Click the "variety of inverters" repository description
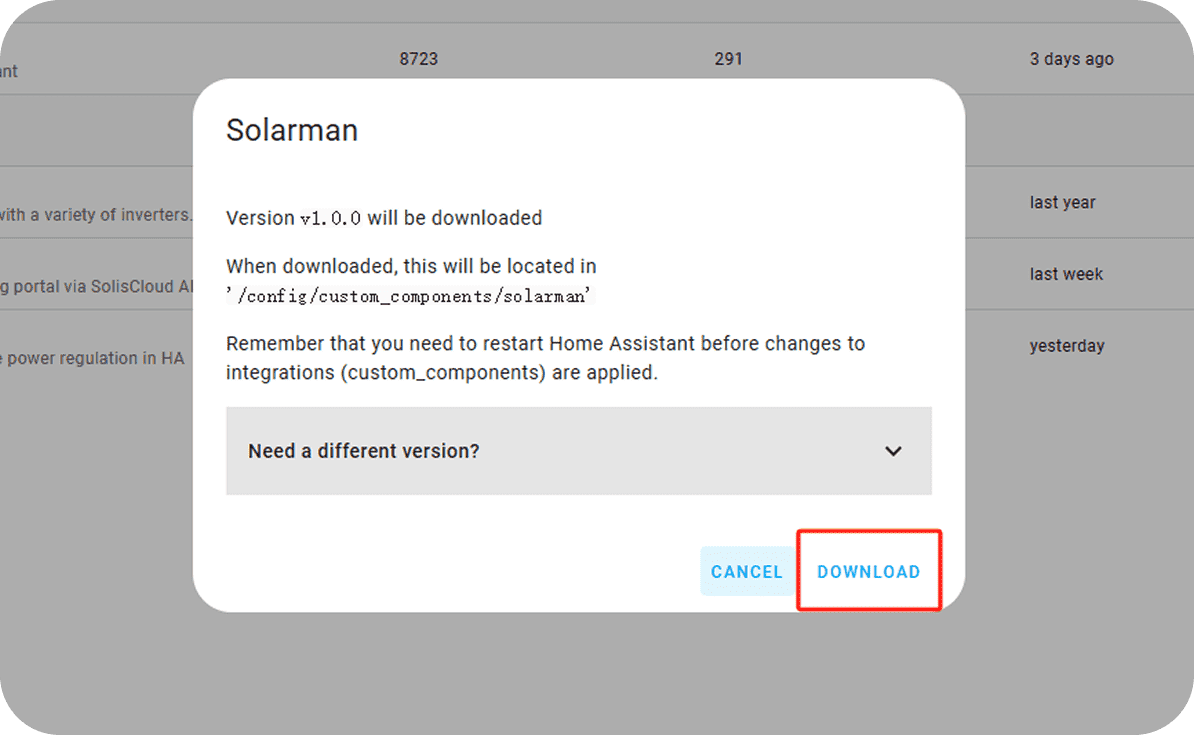This screenshot has width=1194, height=735. 97,214
